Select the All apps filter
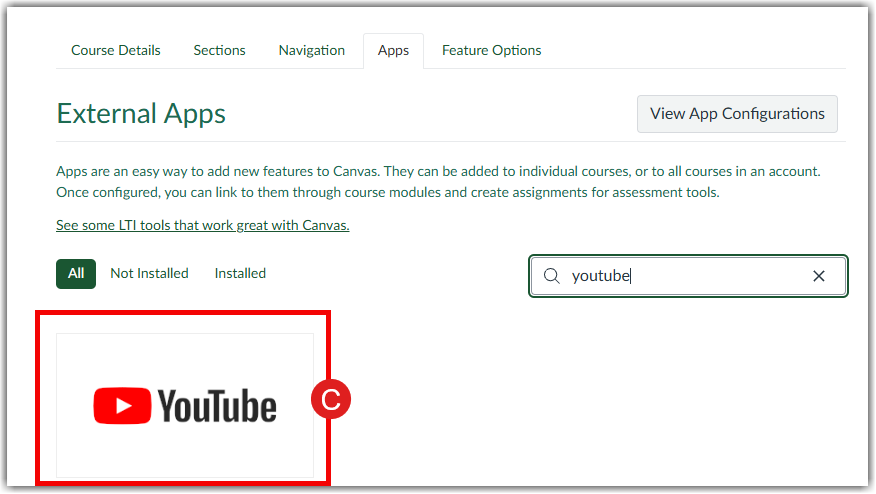This screenshot has width=876, height=494. click(x=76, y=273)
